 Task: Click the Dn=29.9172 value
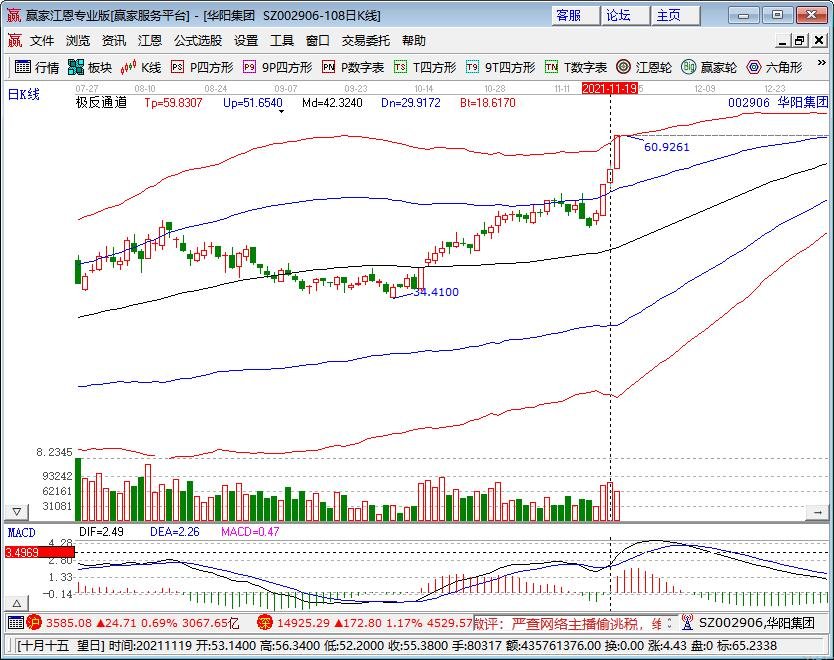coord(411,103)
